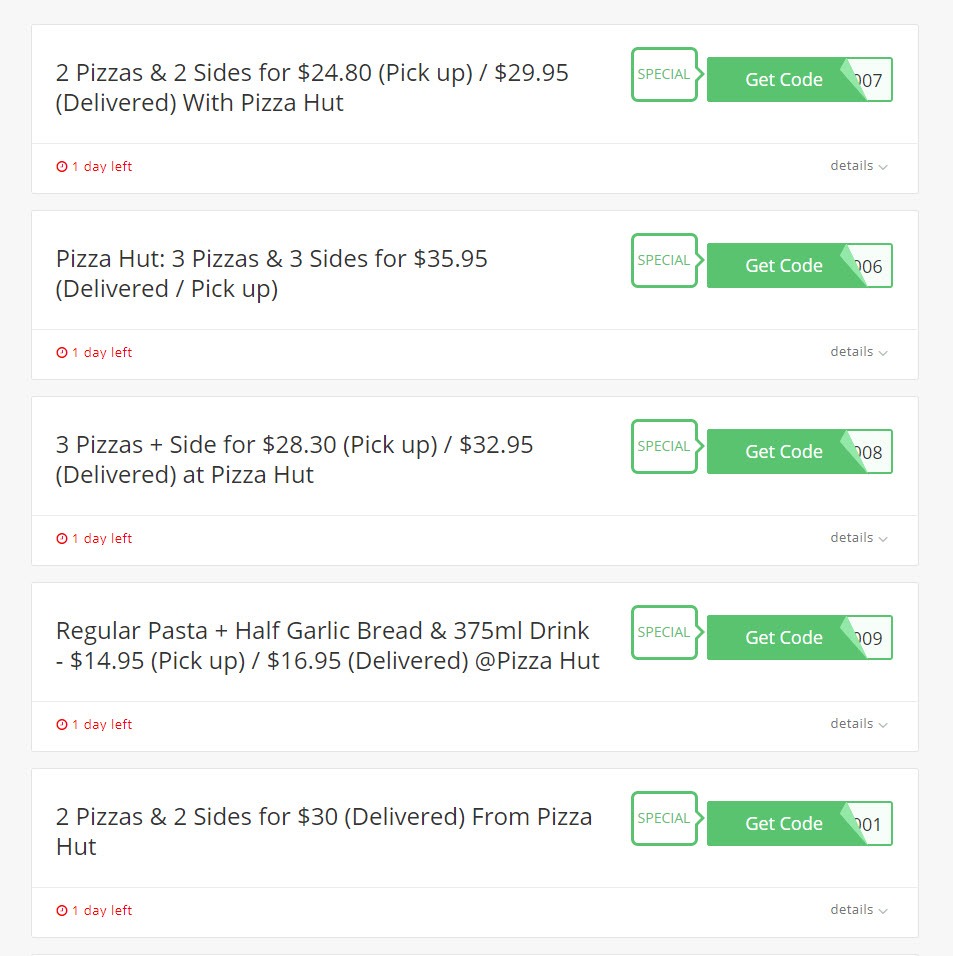Image resolution: width=953 pixels, height=956 pixels.
Task: Get Code ending in 001
Action: point(799,823)
